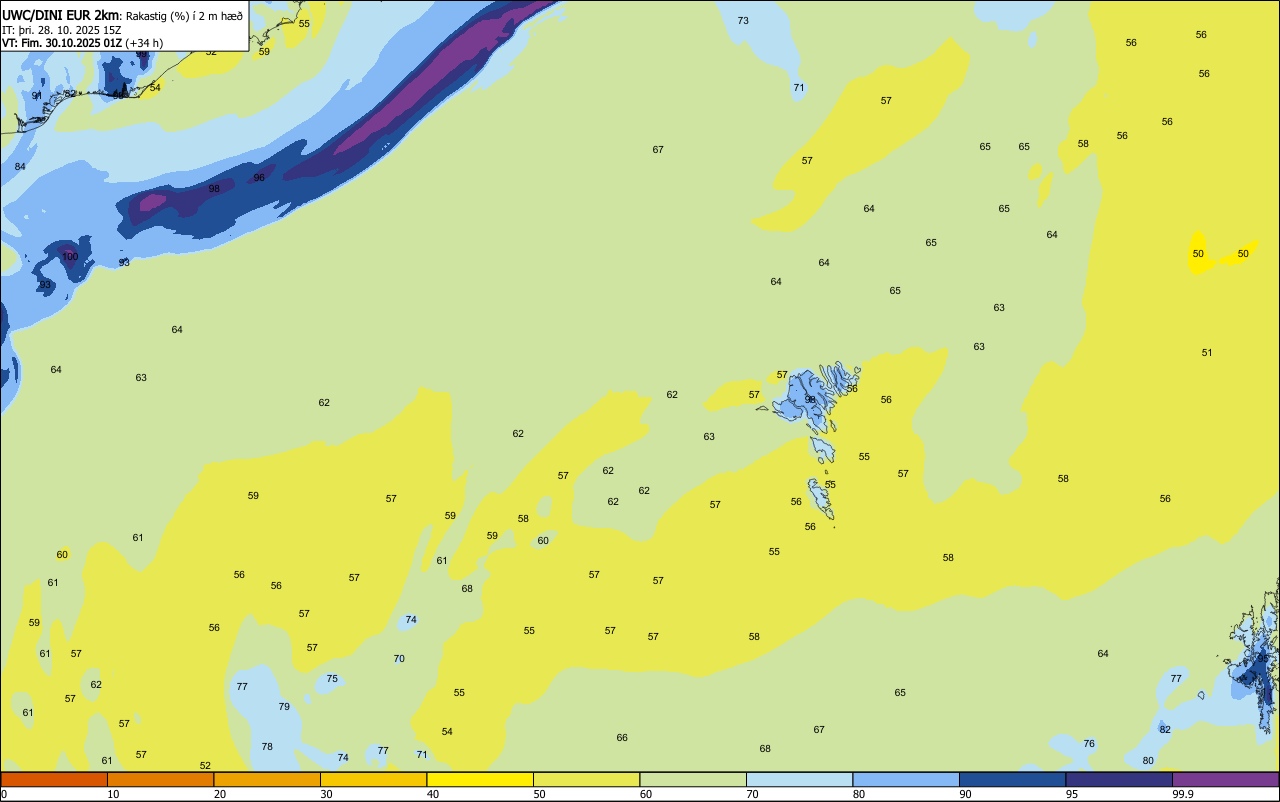Image resolution: width=1280 pixels, height=802 pixels.
Task: Click the purple legend swatch above 99.9
Action: pyautogui.click(x=1225, y=779)
